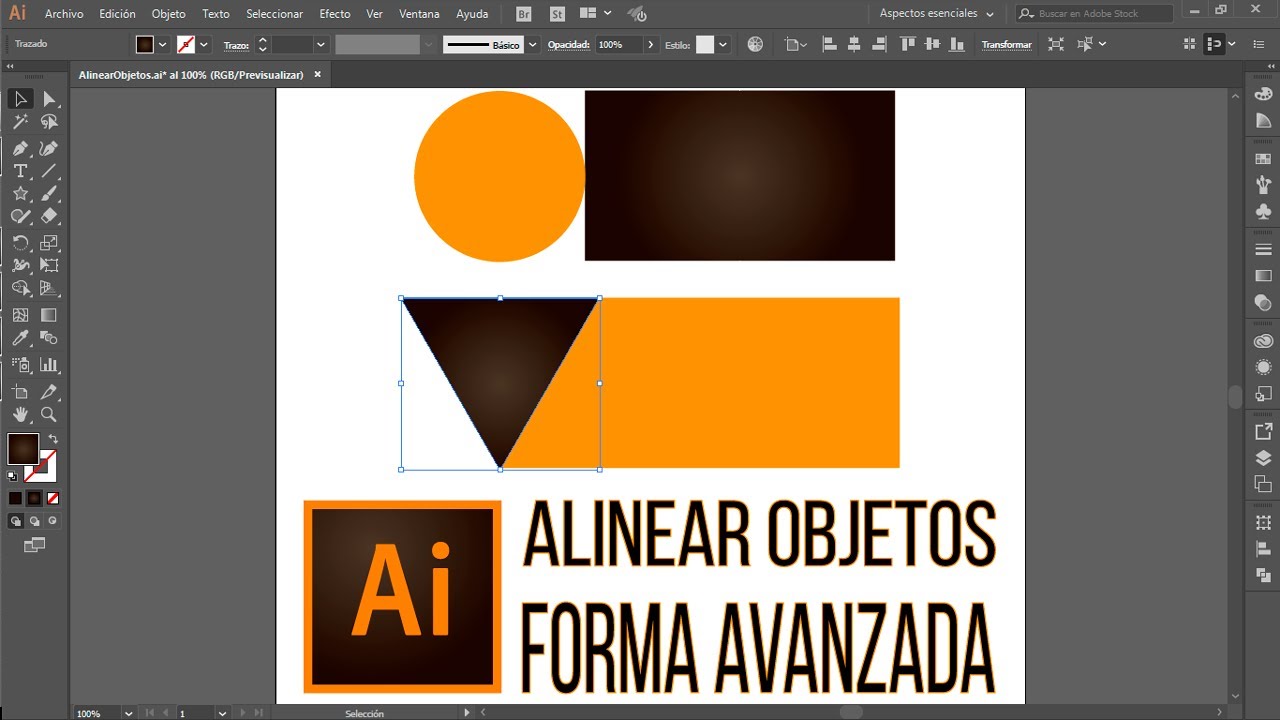Swap fill and stroke colors arrow
Image resolution: width=1280 pixels, height=720 pixels.
coord(53,439)
